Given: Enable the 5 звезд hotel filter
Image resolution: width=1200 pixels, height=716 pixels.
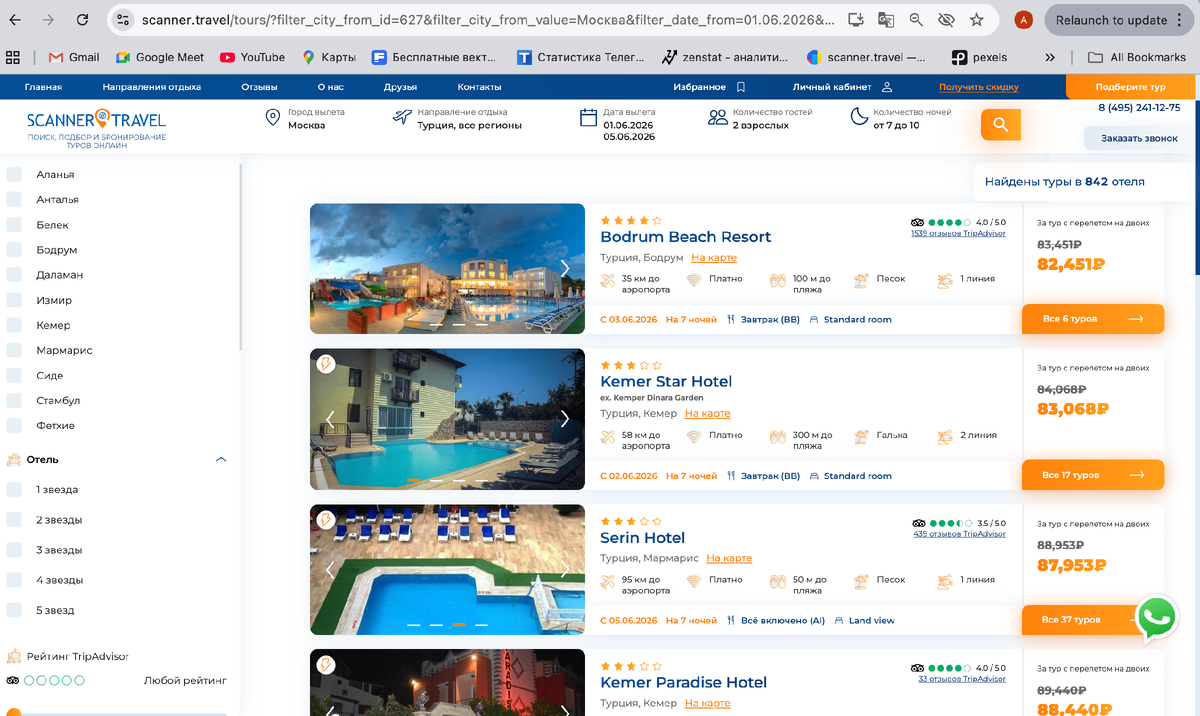Looking at the screenshot, I should click(14, 610).
